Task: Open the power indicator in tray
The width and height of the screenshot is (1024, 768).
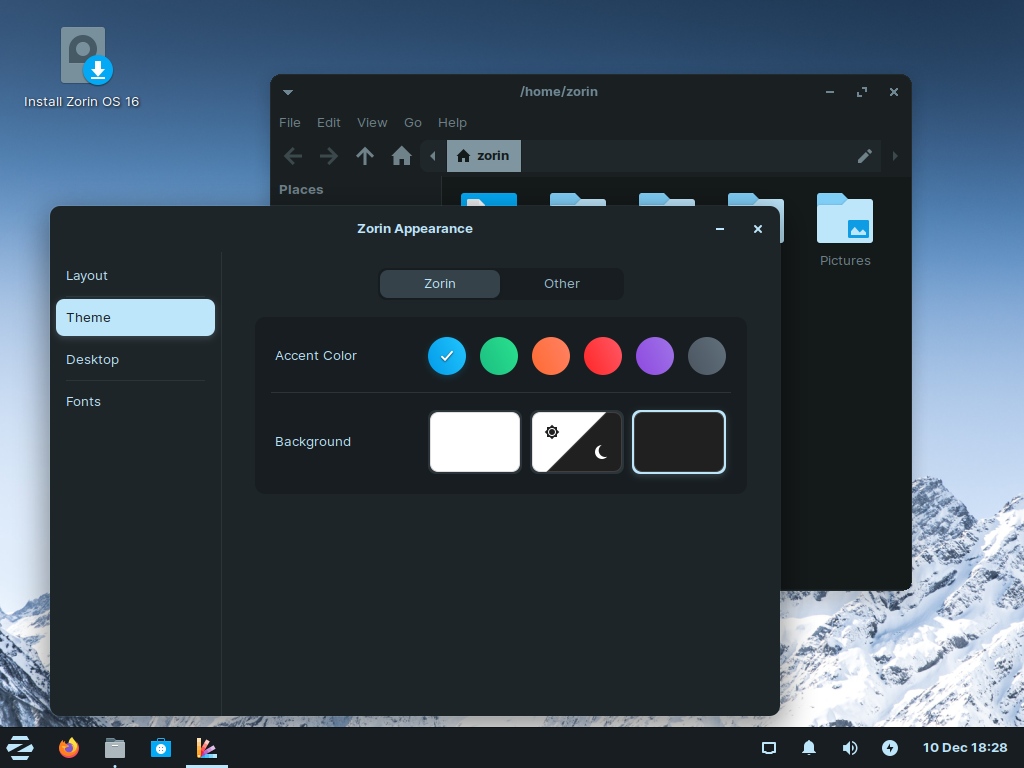Action: coord(890,748)
